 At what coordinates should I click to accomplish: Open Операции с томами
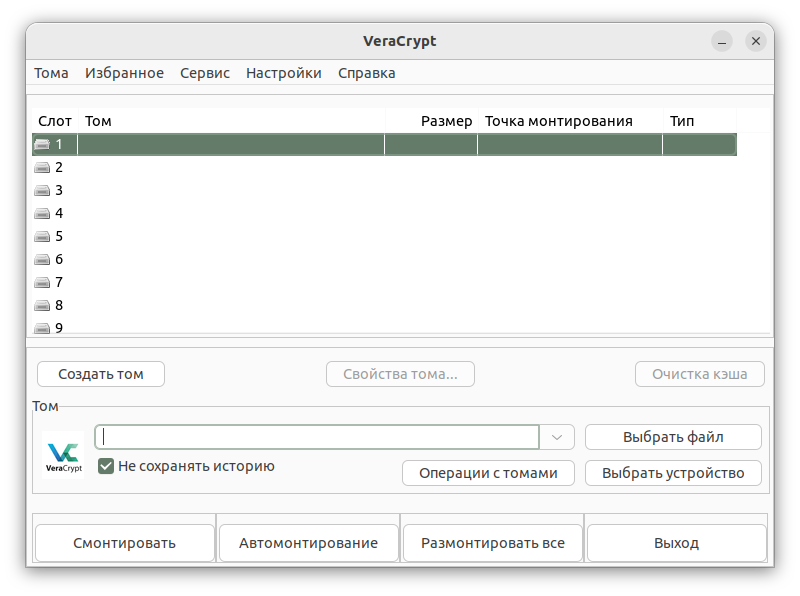(x=488, y=473)
